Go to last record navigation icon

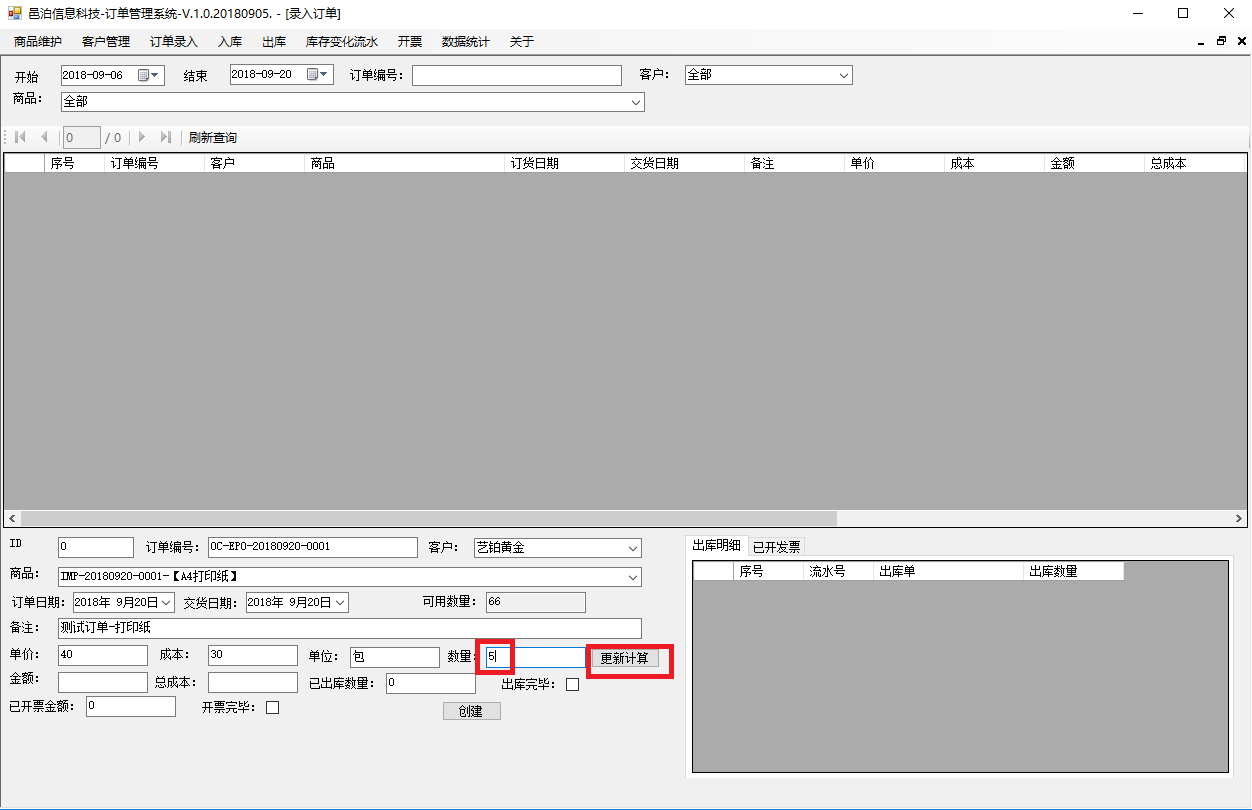166,137
